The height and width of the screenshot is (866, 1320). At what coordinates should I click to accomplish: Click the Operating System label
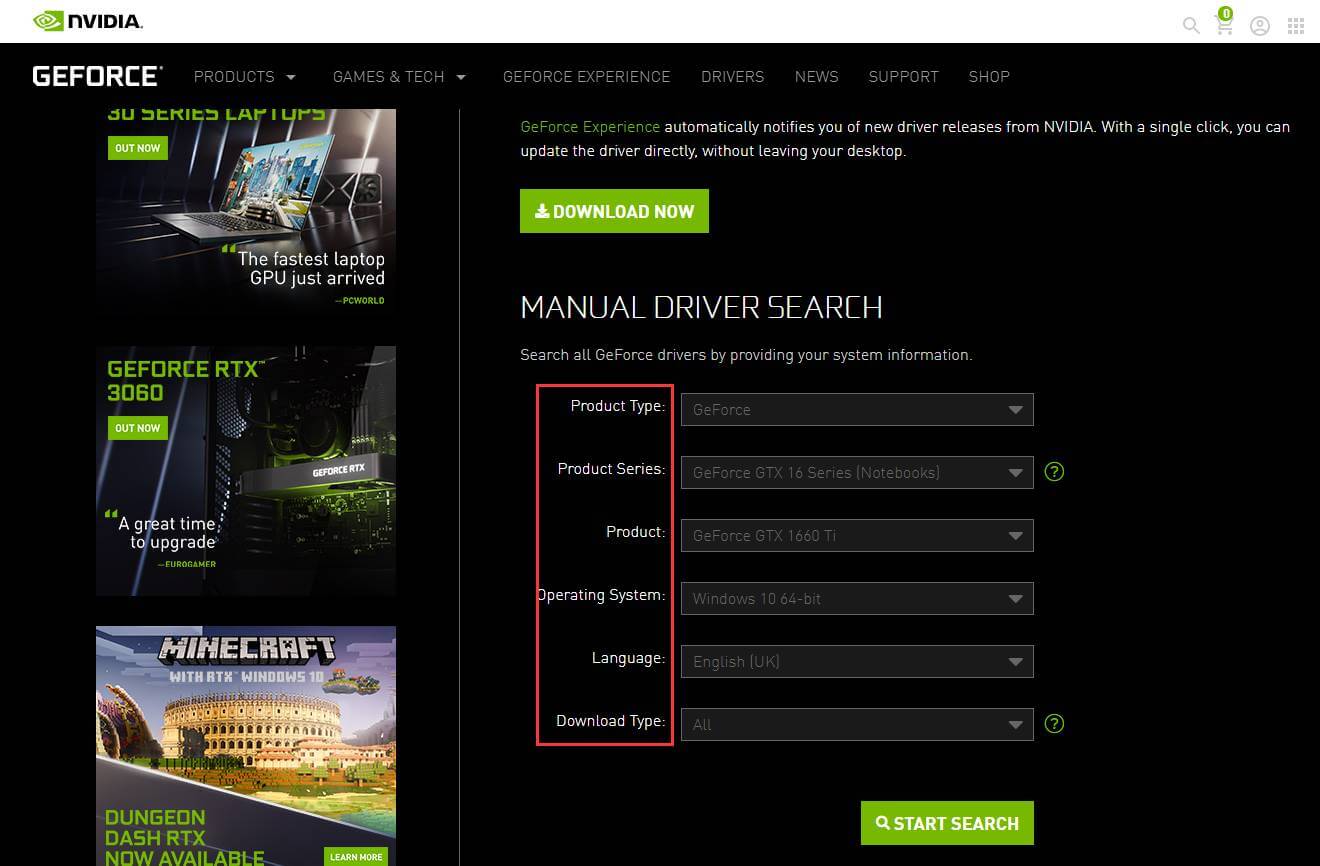click(x=601, y=595)
